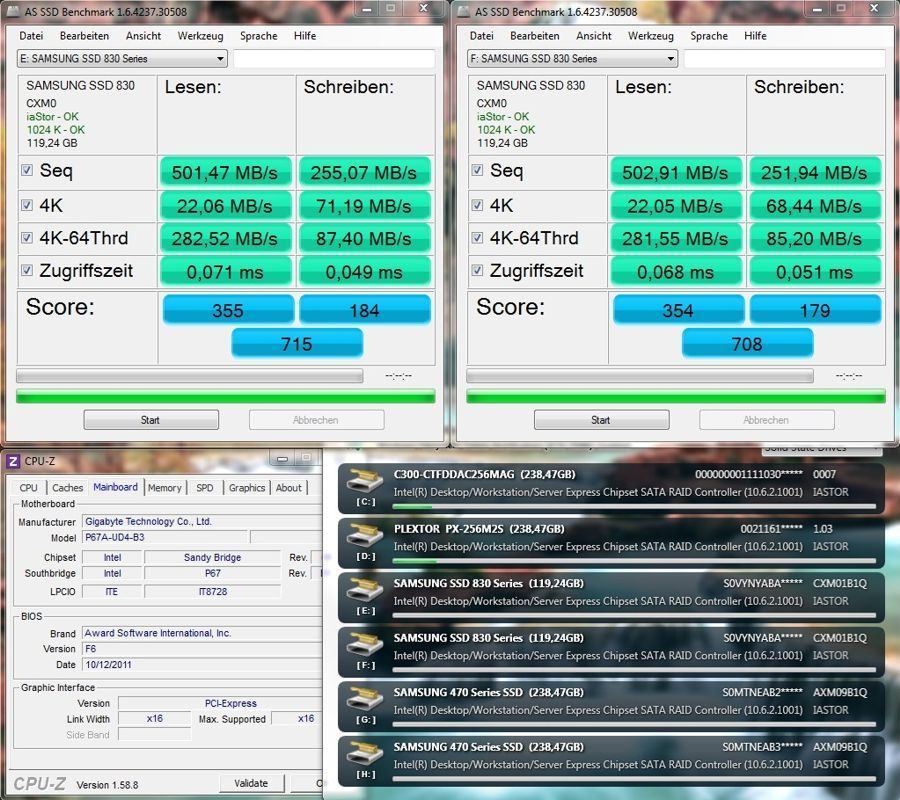900x800 pixels.
Task: Toggle 4K-64Thrd checkbox in E: drive window
Action: tap(26, 238)
